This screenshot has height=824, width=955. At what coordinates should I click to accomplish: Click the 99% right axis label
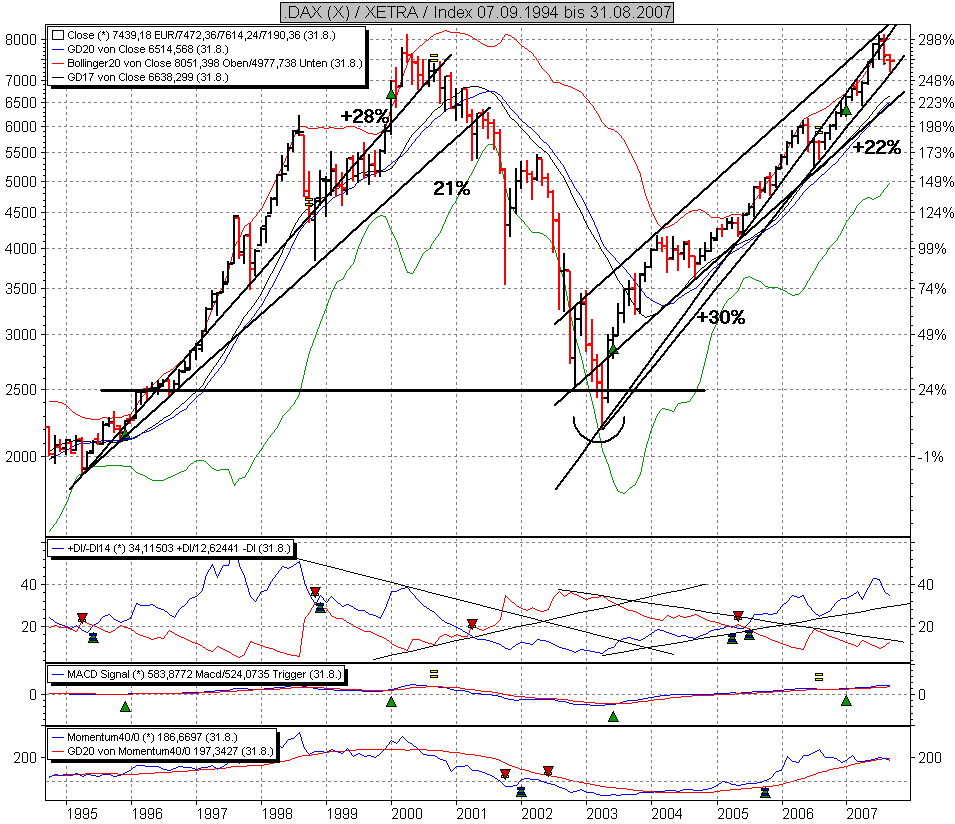click(x=932, y=248)
